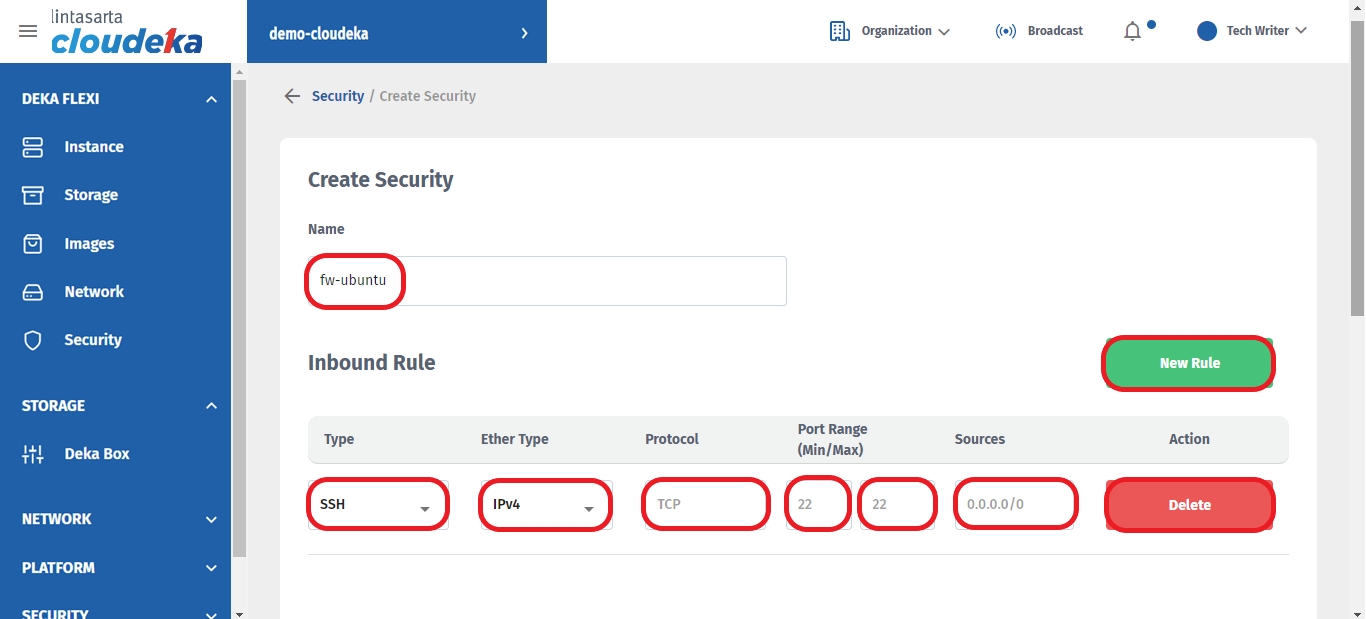Click the green New Rule button
The height and width of the screenshot is (619, 1366).
pyautogui.click(x=1189, y=363)
